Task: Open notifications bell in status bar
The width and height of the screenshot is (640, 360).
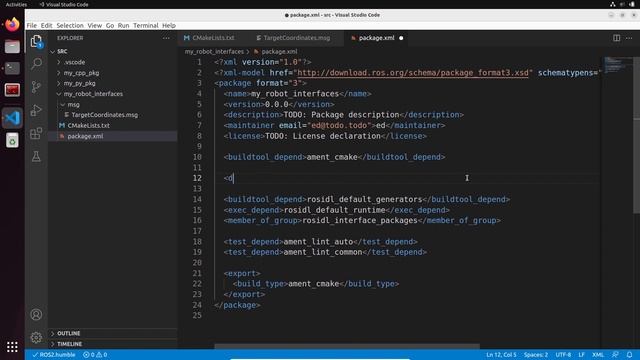Action: pyautogui.click(x=629, y=355)
